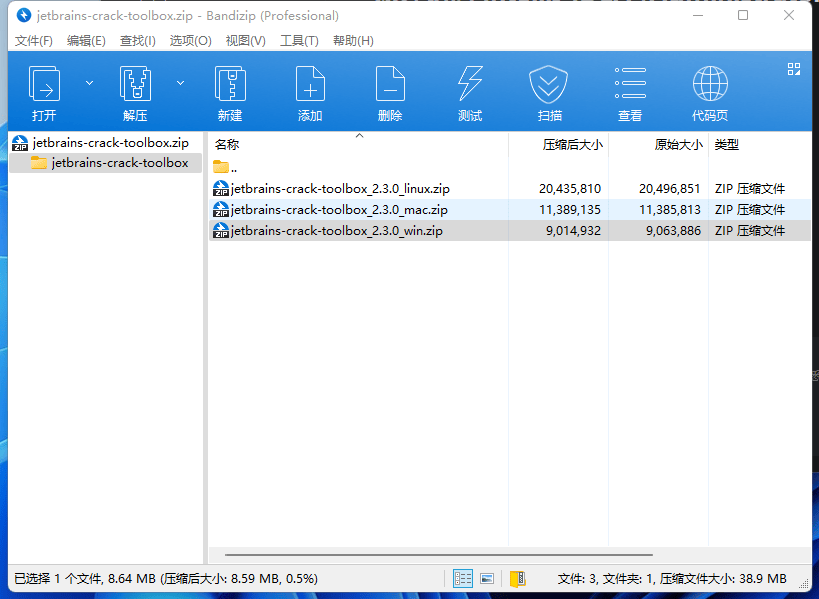Click the toolbar customize grid icon

coord(794,69)
